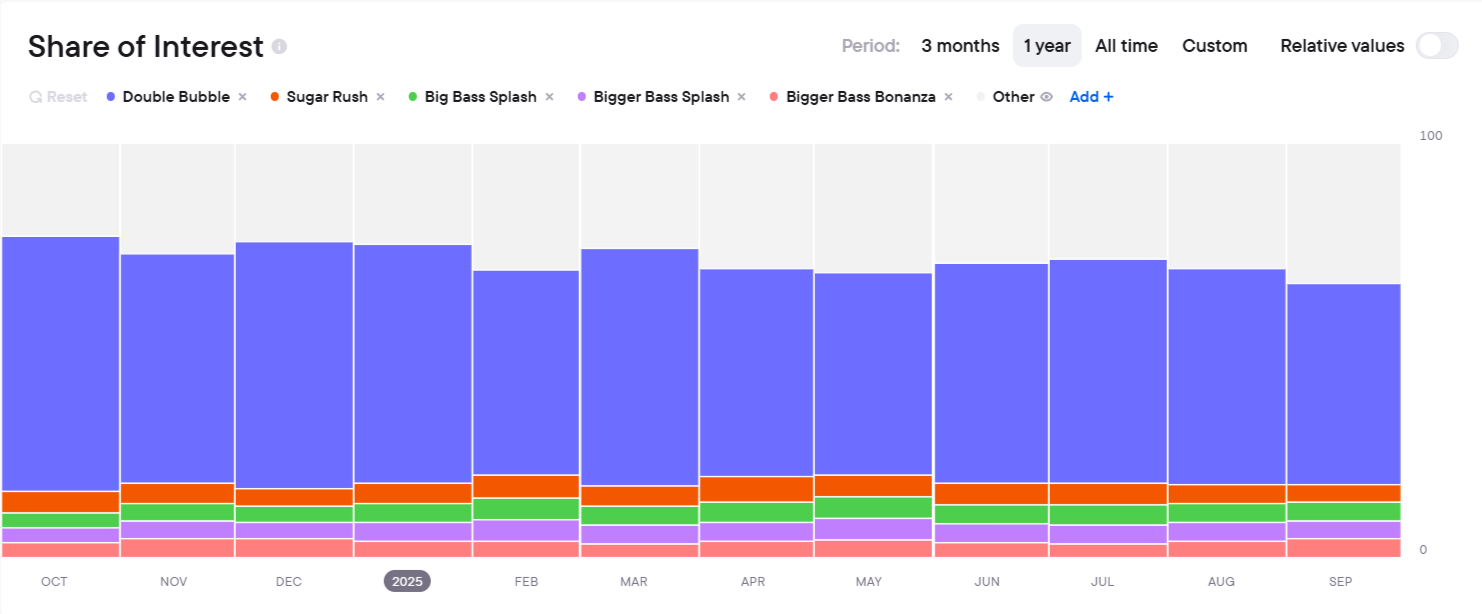Switch period to All time
This screenshot has width=1482, height=614.
(x=1126, y=46)
